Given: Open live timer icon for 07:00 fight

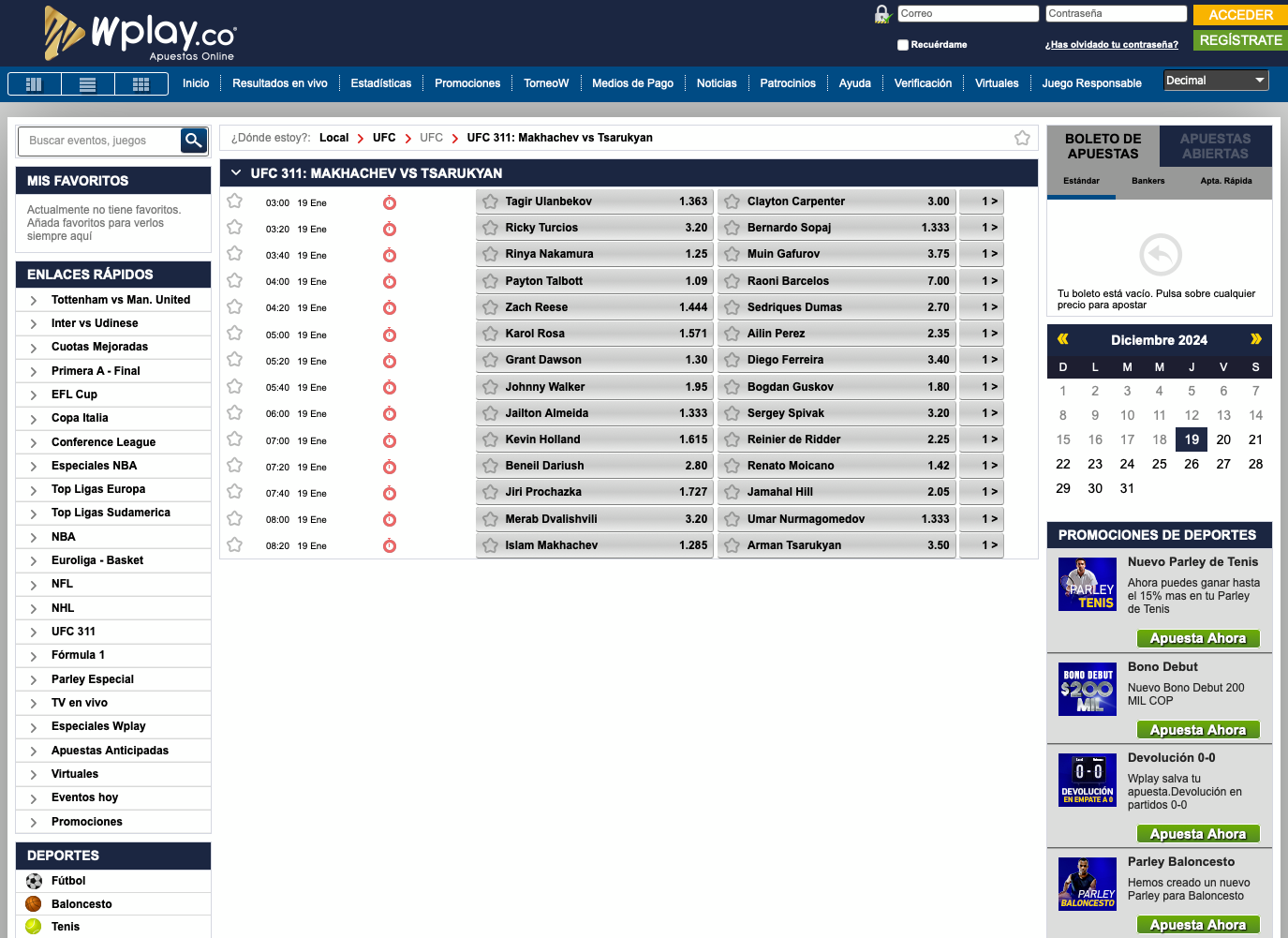Looking at the screenshot, I should [x=390, y=441].
